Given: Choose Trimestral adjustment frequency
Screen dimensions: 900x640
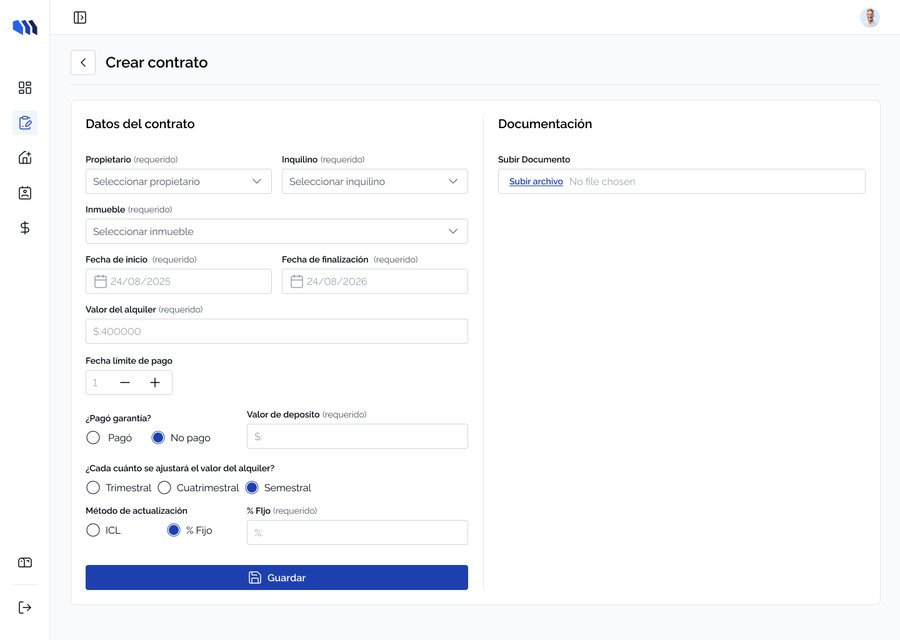Looking at the screenshot, I should point(93,488).
